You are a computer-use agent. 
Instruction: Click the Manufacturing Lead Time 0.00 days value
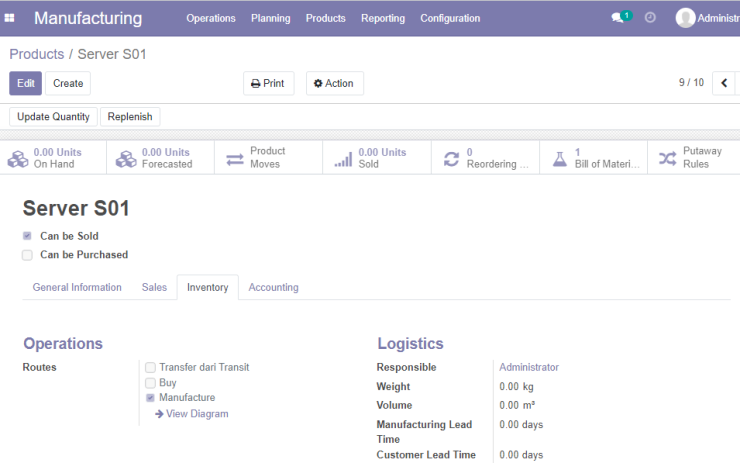(521, 424)
